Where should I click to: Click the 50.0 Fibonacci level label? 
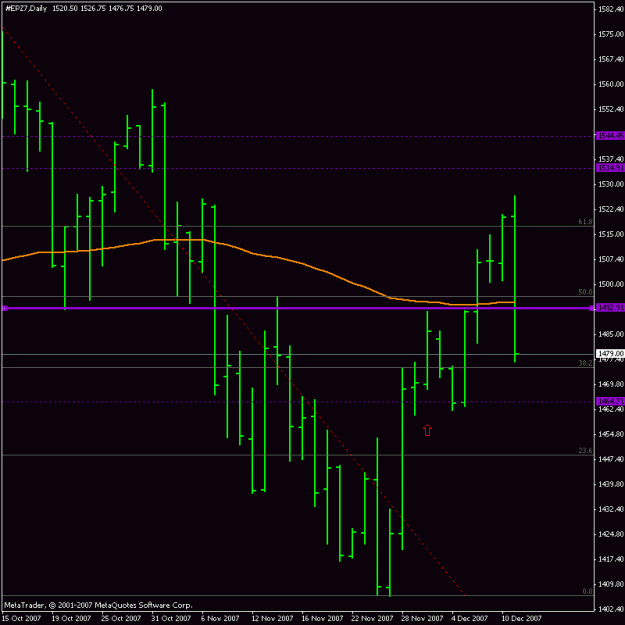point(585,292)
